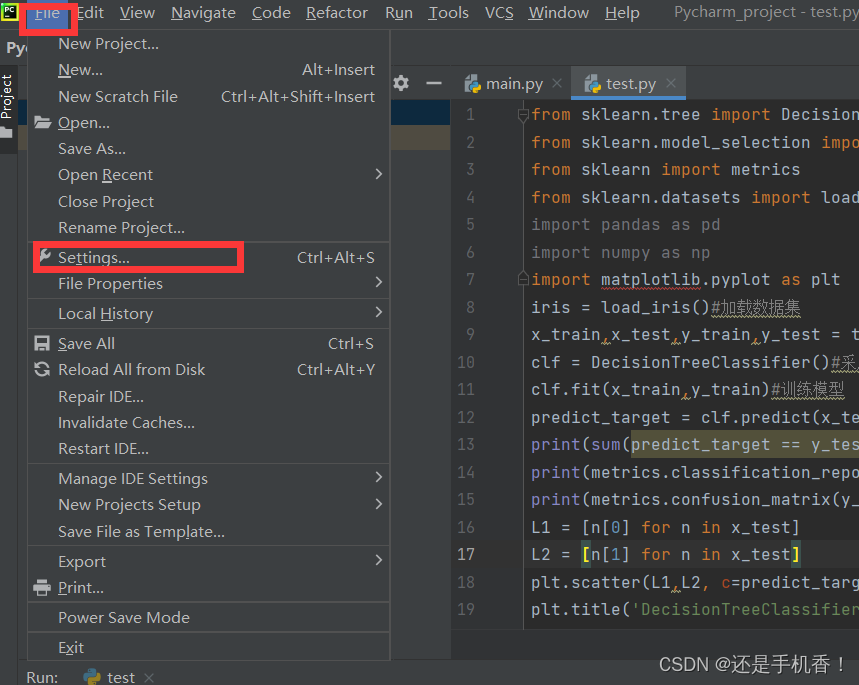859x685 pixels.
Task: Select Save File as Template... entry
Action: [209, 532]
